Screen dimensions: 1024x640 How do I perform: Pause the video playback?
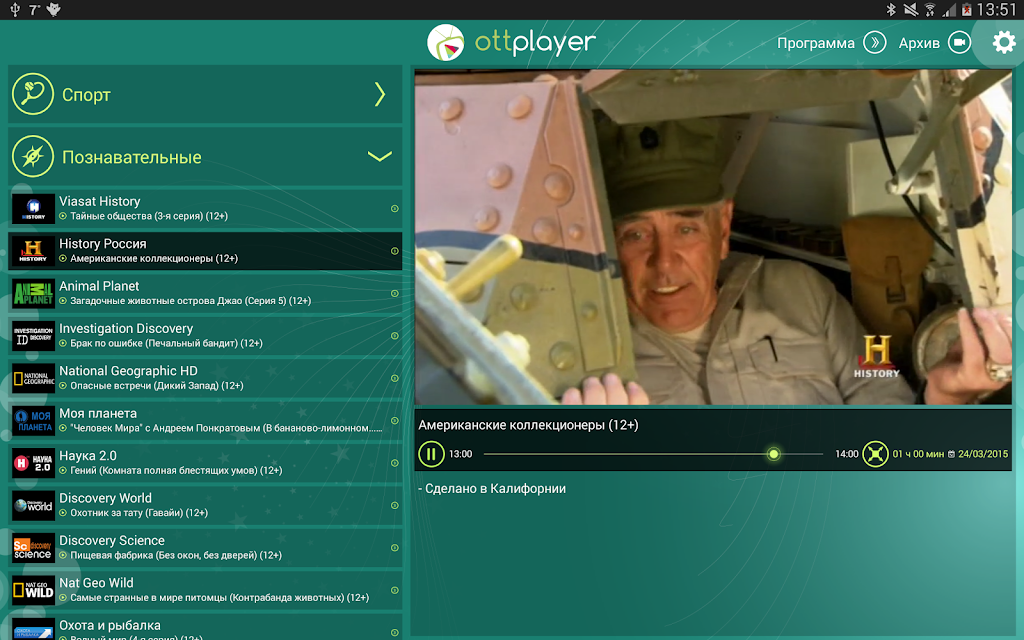pos(431,454)
